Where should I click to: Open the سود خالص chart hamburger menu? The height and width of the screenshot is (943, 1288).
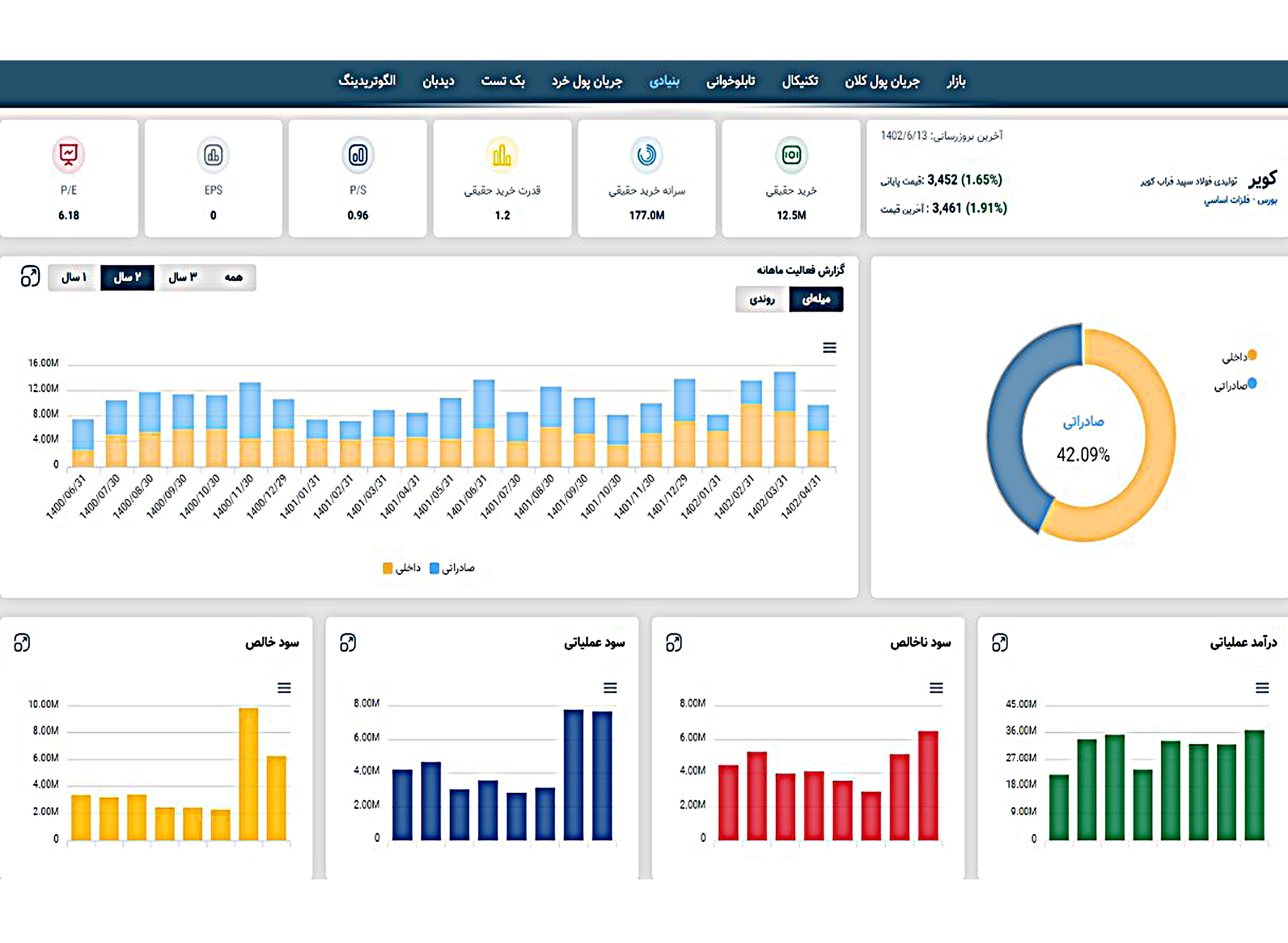284,688
